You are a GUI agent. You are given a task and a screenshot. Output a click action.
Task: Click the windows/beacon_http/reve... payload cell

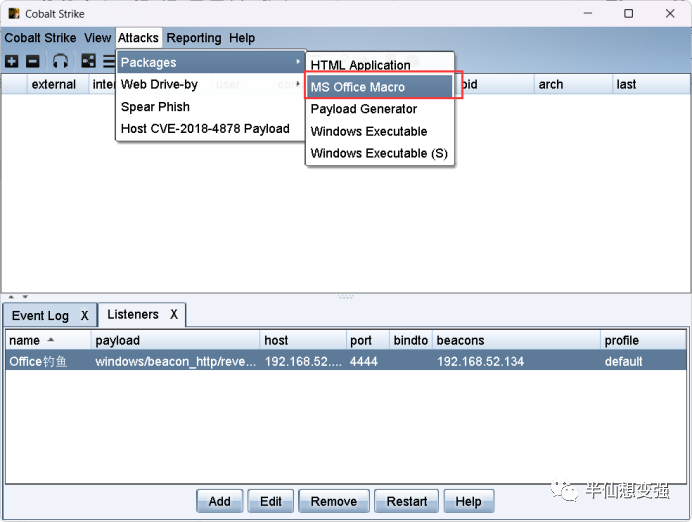[176, 361]
